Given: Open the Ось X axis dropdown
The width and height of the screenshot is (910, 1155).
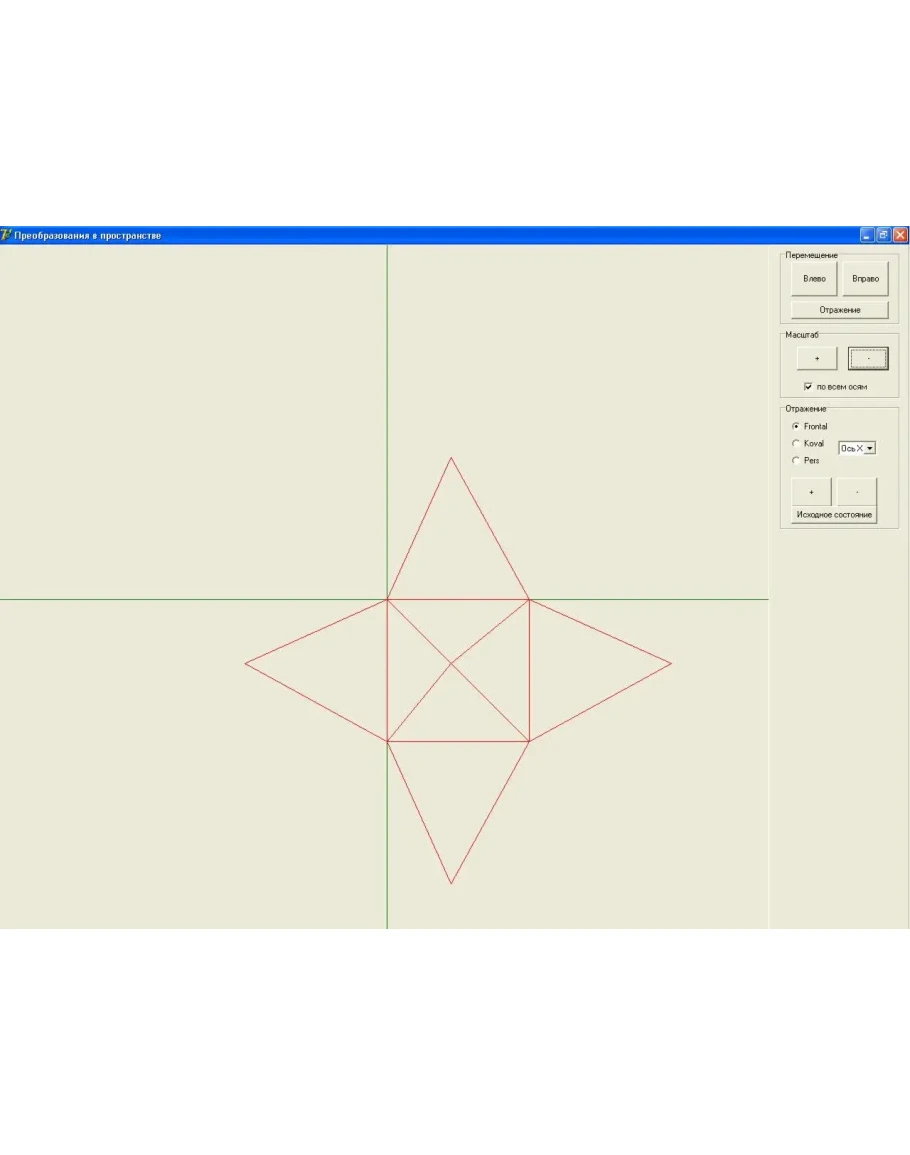Looking at the screenshot, I should point(869,448).
